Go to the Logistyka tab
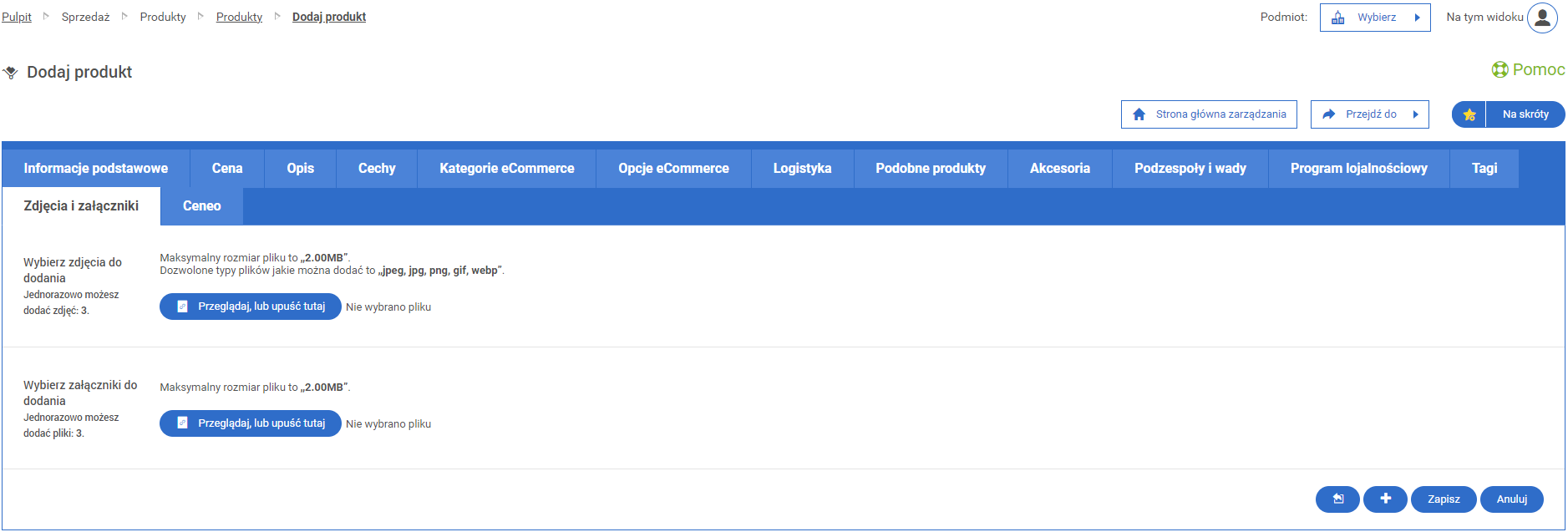 coord(802,169)
